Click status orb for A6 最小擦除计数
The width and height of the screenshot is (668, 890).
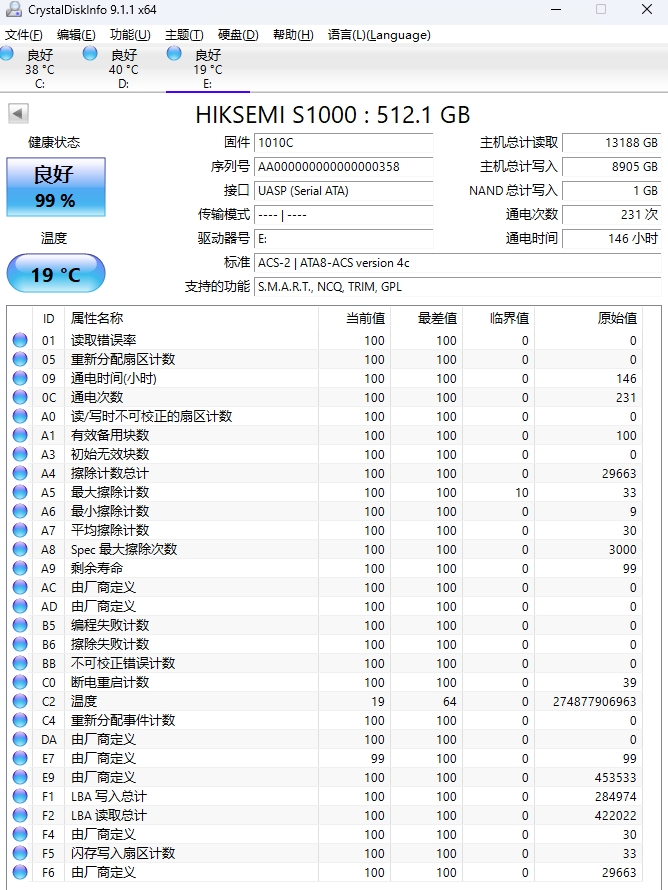coord(20,511)
